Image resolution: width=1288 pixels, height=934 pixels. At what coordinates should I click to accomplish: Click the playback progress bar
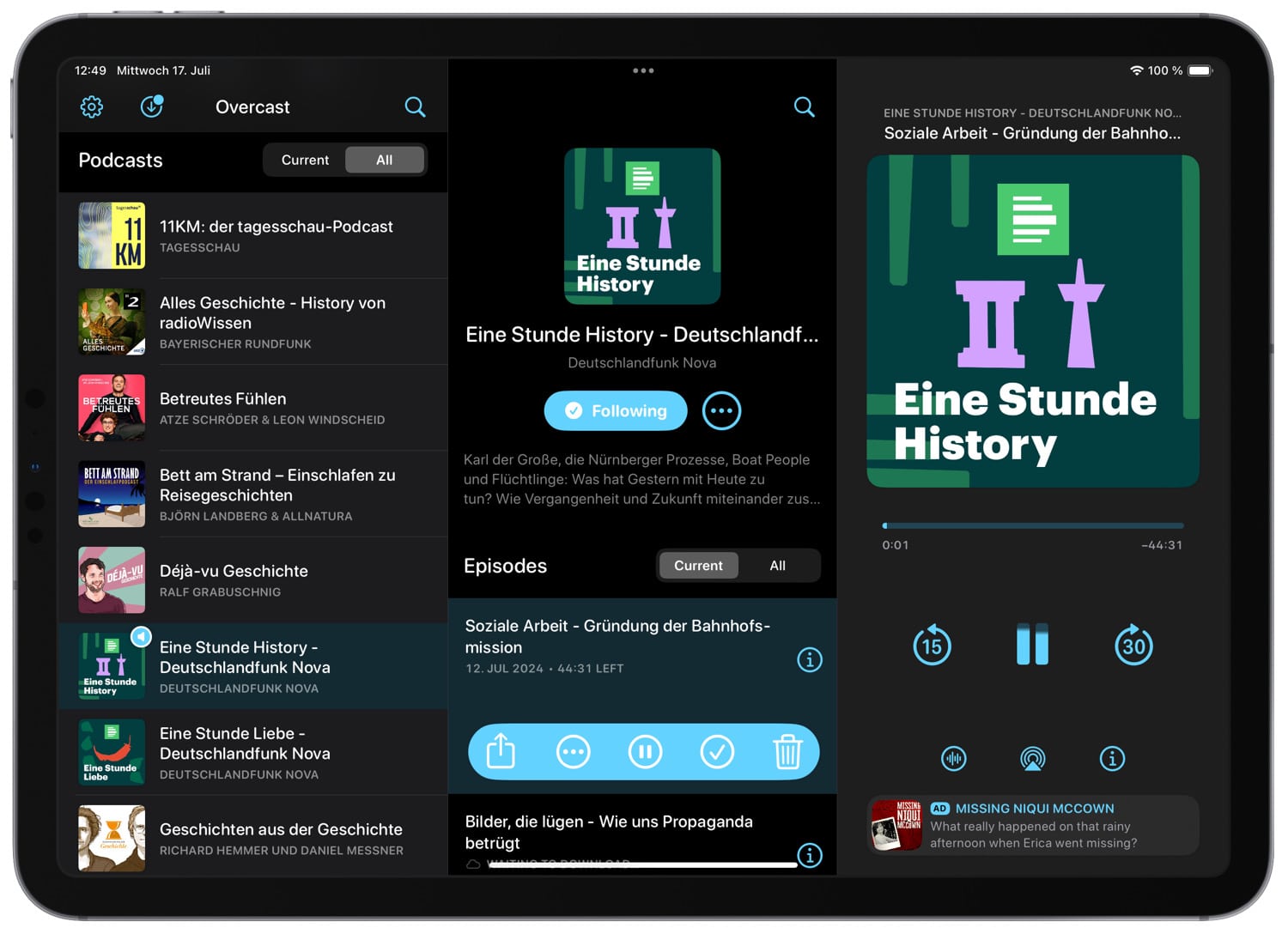(1033, 525)
